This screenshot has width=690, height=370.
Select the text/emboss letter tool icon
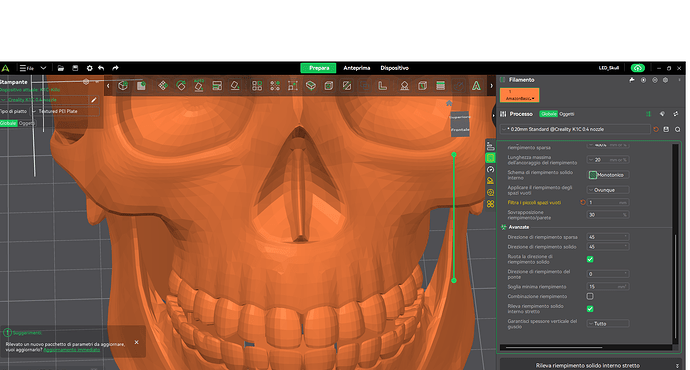point(476,85)
